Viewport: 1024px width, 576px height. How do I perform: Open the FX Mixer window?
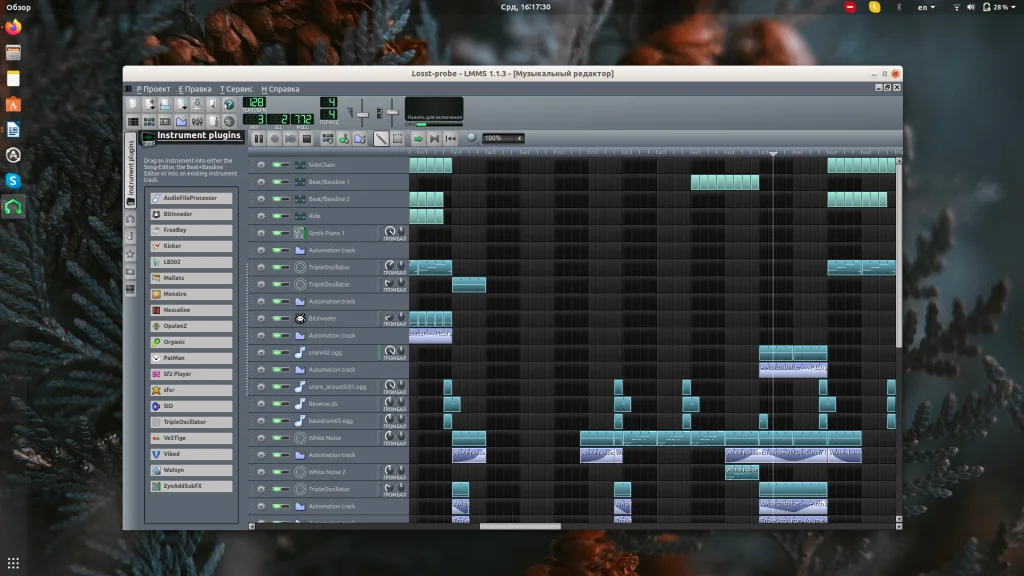tap(198, 121)
